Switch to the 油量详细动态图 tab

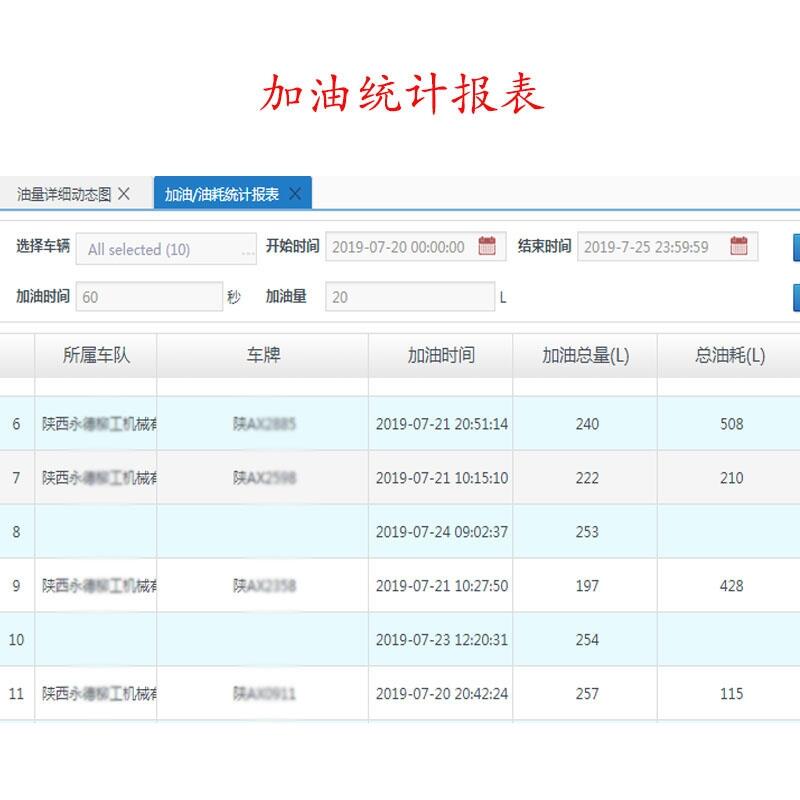tap(64, 194)
